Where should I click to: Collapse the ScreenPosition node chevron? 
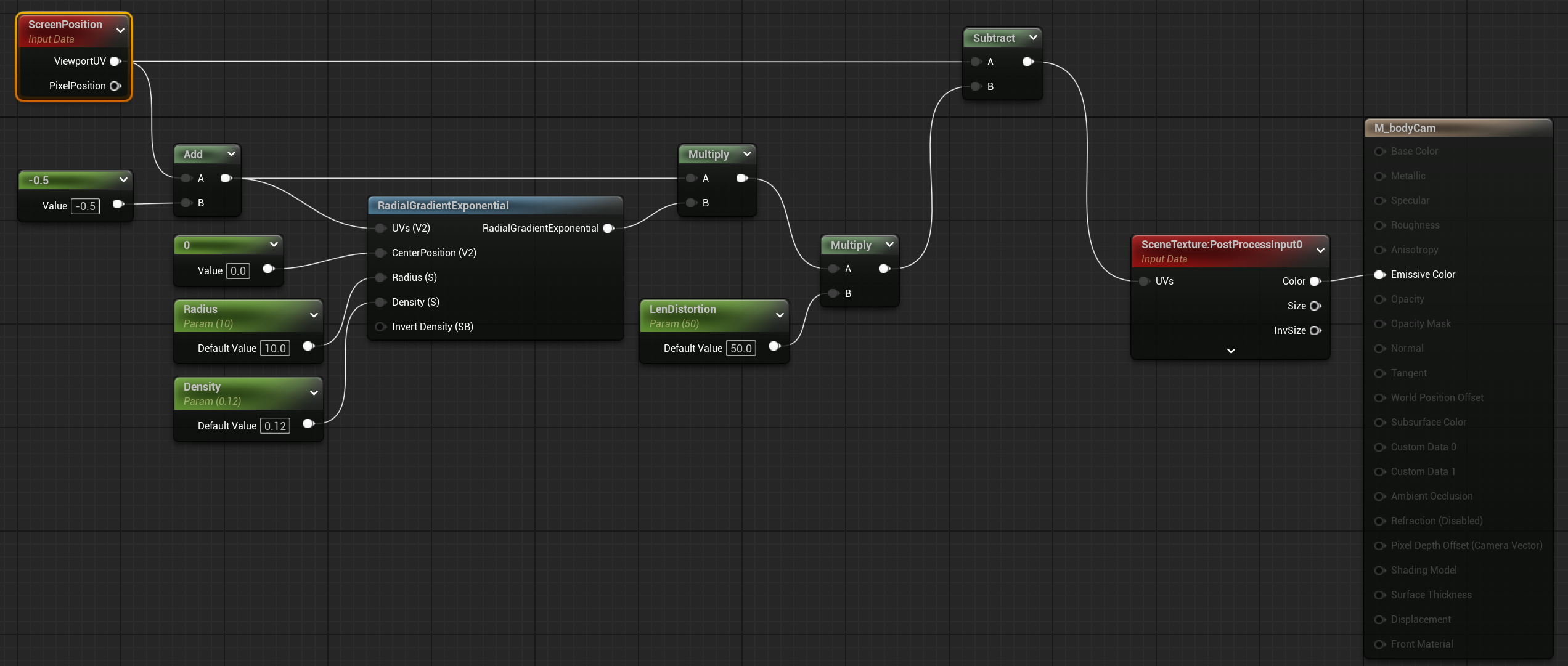click(x=121, y=30)
